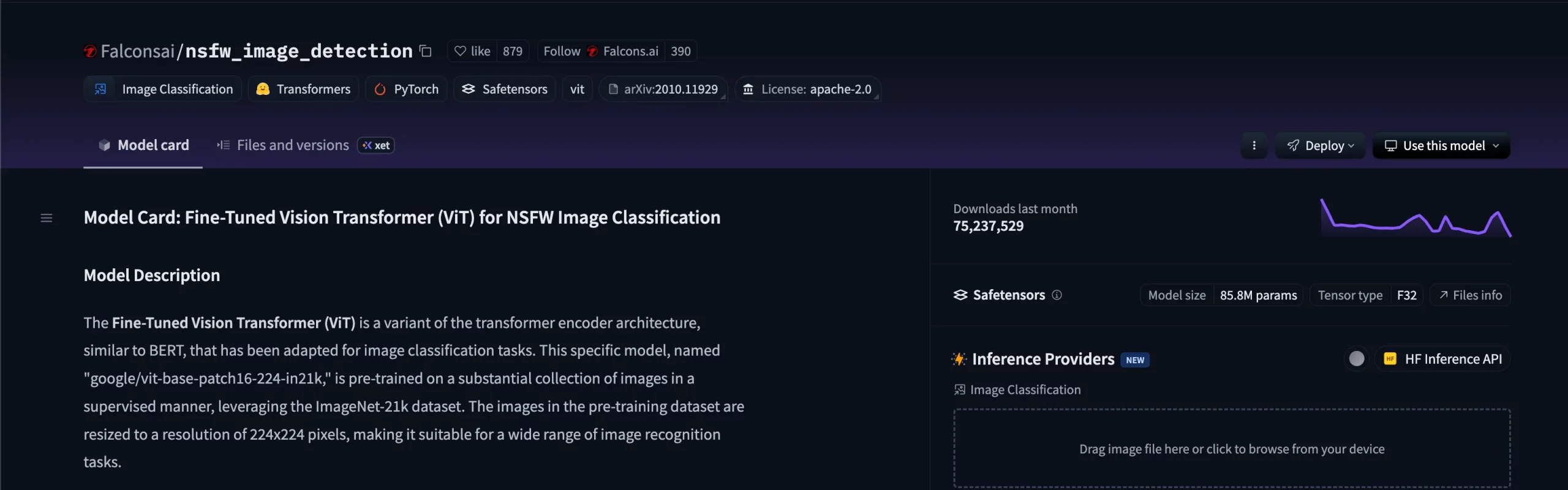The height and width of the screenshot is (490, 1568).
Task: Open the three-dot more options menu
Action: (x=1254, y=146)
